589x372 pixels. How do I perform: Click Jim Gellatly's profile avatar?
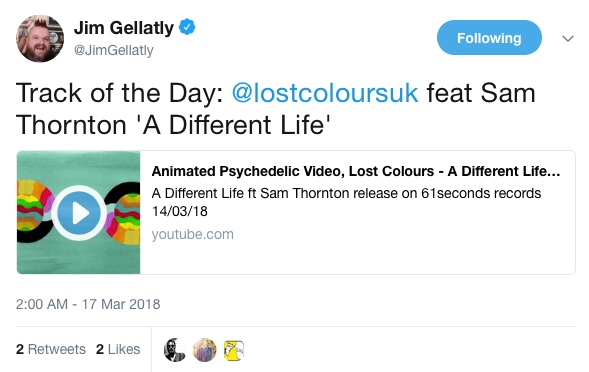tap(40, 39)
